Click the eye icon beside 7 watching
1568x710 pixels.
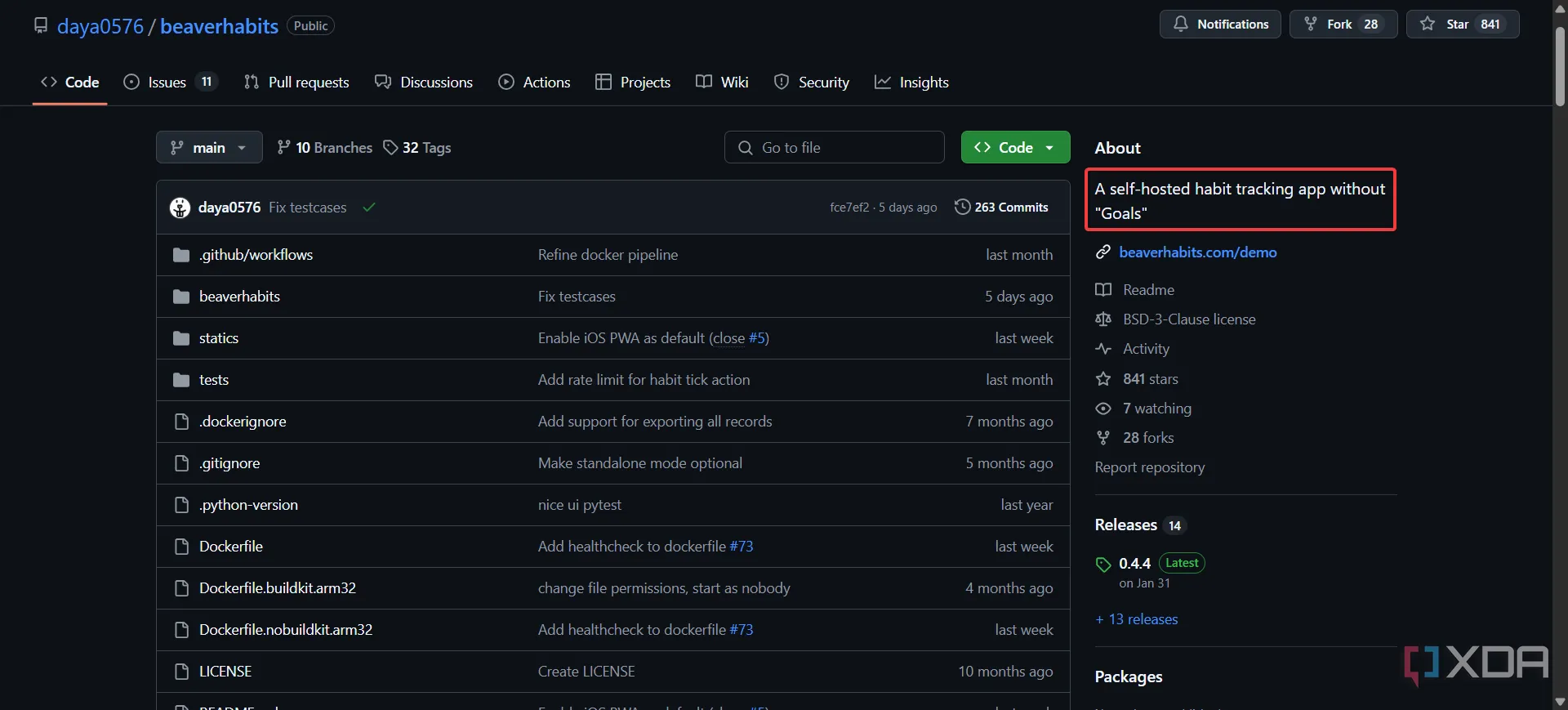tap(1103, 409)
